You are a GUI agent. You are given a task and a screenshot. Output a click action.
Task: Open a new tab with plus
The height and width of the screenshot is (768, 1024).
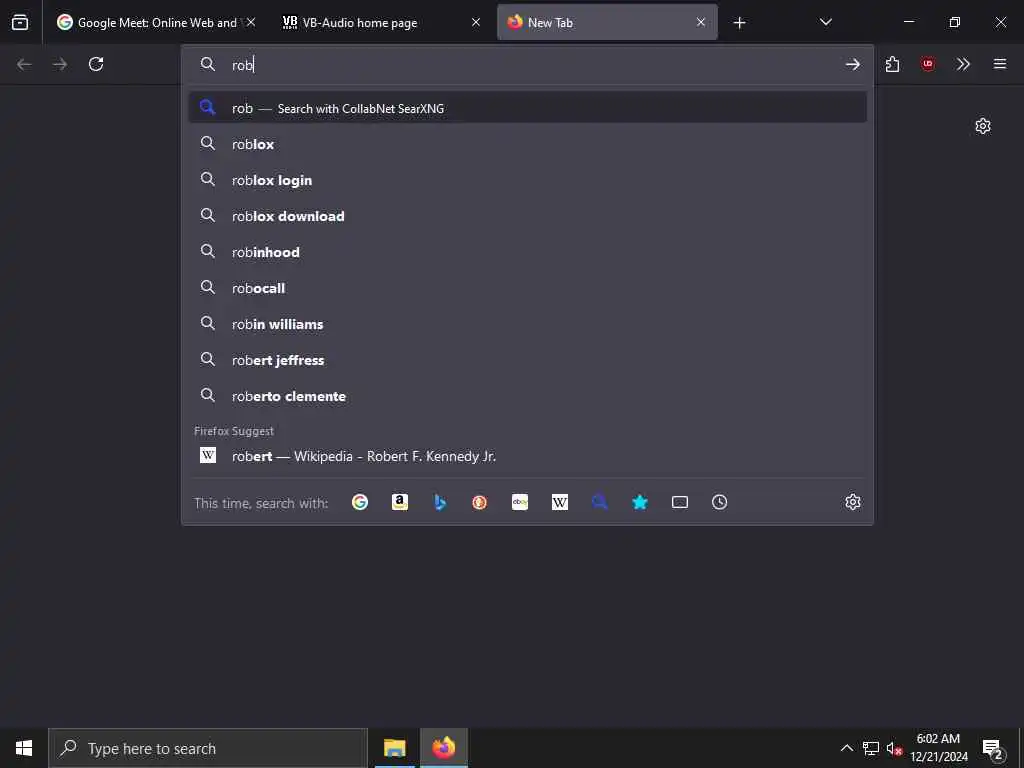click(739, 23)
